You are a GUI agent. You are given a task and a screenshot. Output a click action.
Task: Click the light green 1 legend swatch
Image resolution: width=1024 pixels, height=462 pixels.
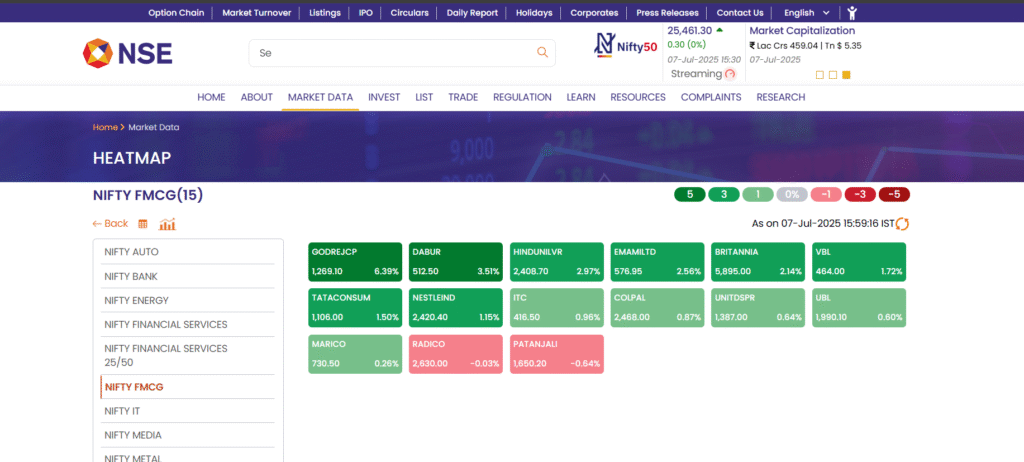[x=758, y=195]
